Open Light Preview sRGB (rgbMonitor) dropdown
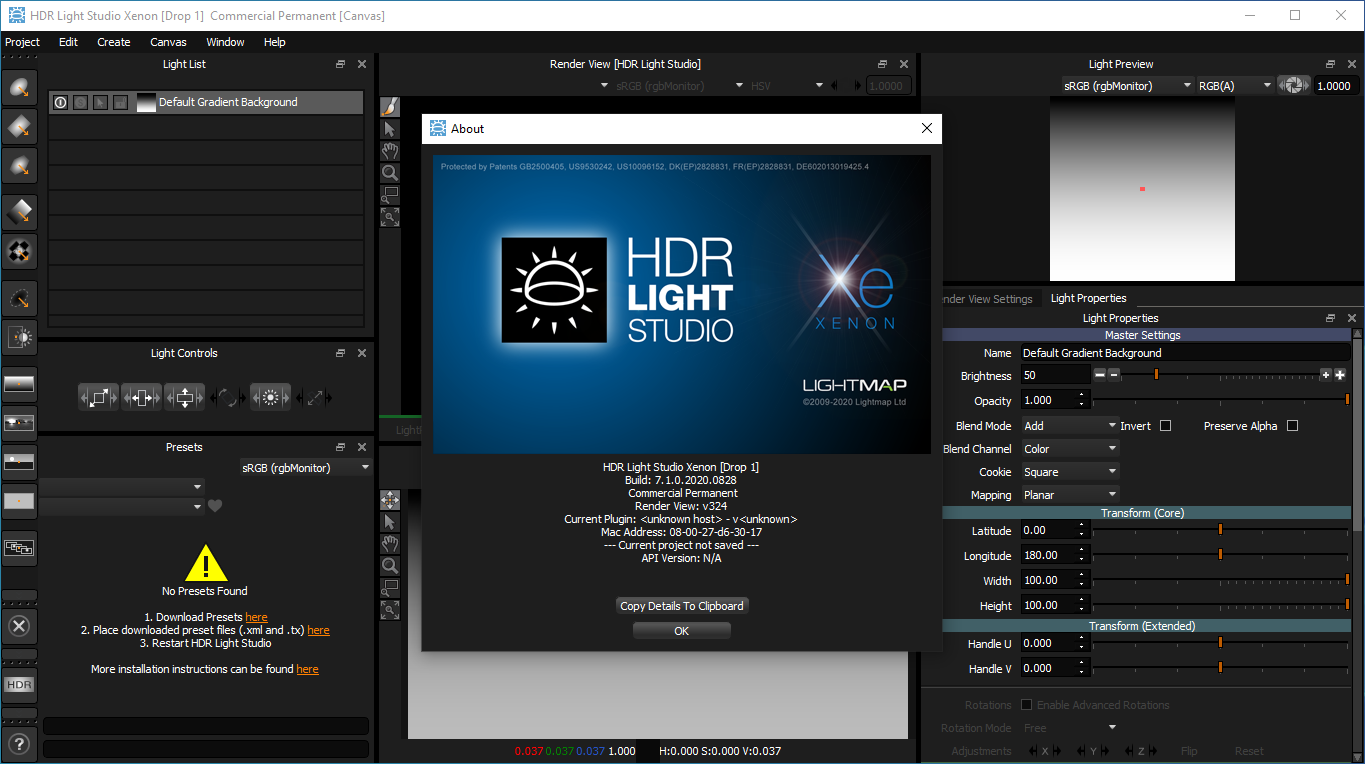 1127,86
